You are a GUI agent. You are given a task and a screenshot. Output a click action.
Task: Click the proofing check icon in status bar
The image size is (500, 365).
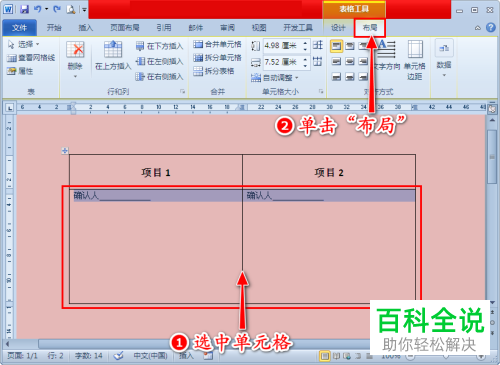[118, 356]
